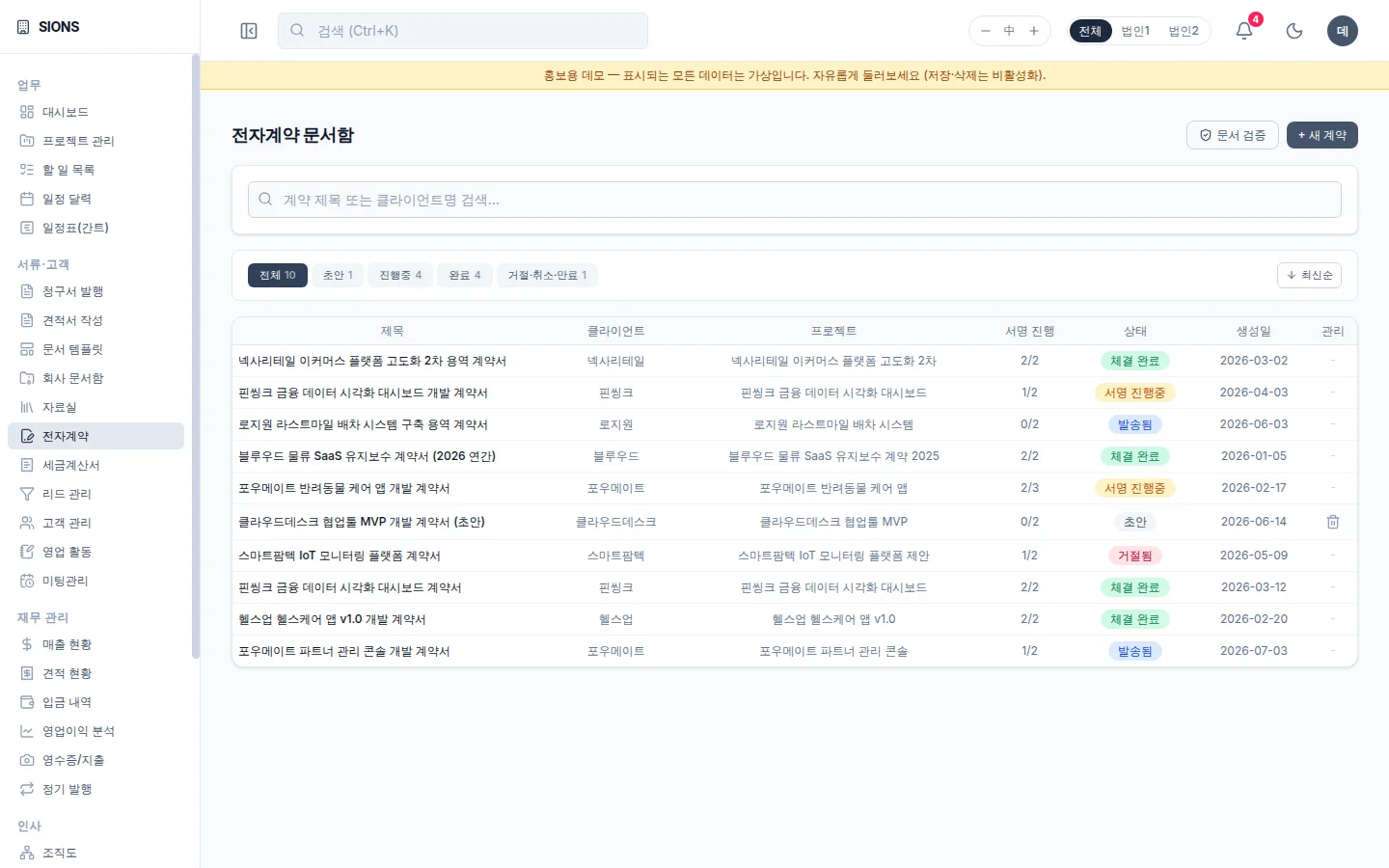The image size is (1389, 868).
Task: Open 블루우드 물류 SaaS 유지보수 계약서
Action: [x=367, y=456]
